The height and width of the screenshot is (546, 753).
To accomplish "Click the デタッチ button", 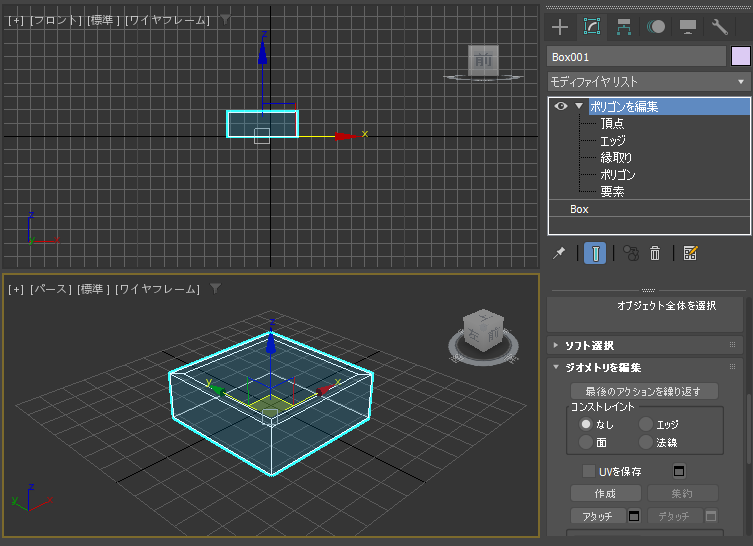I will coord(675,516).
